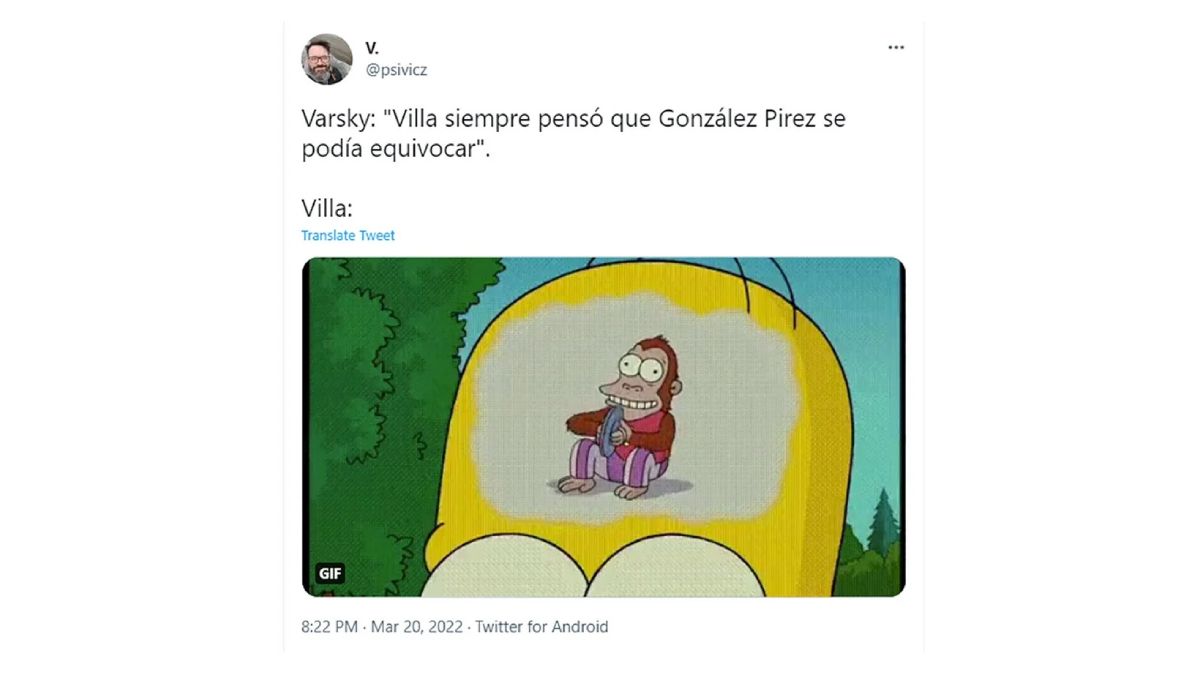Click the Translate Tweet link
This screenshot has height=675, width=1200.
pyautogui.click(x=348, y=236)
